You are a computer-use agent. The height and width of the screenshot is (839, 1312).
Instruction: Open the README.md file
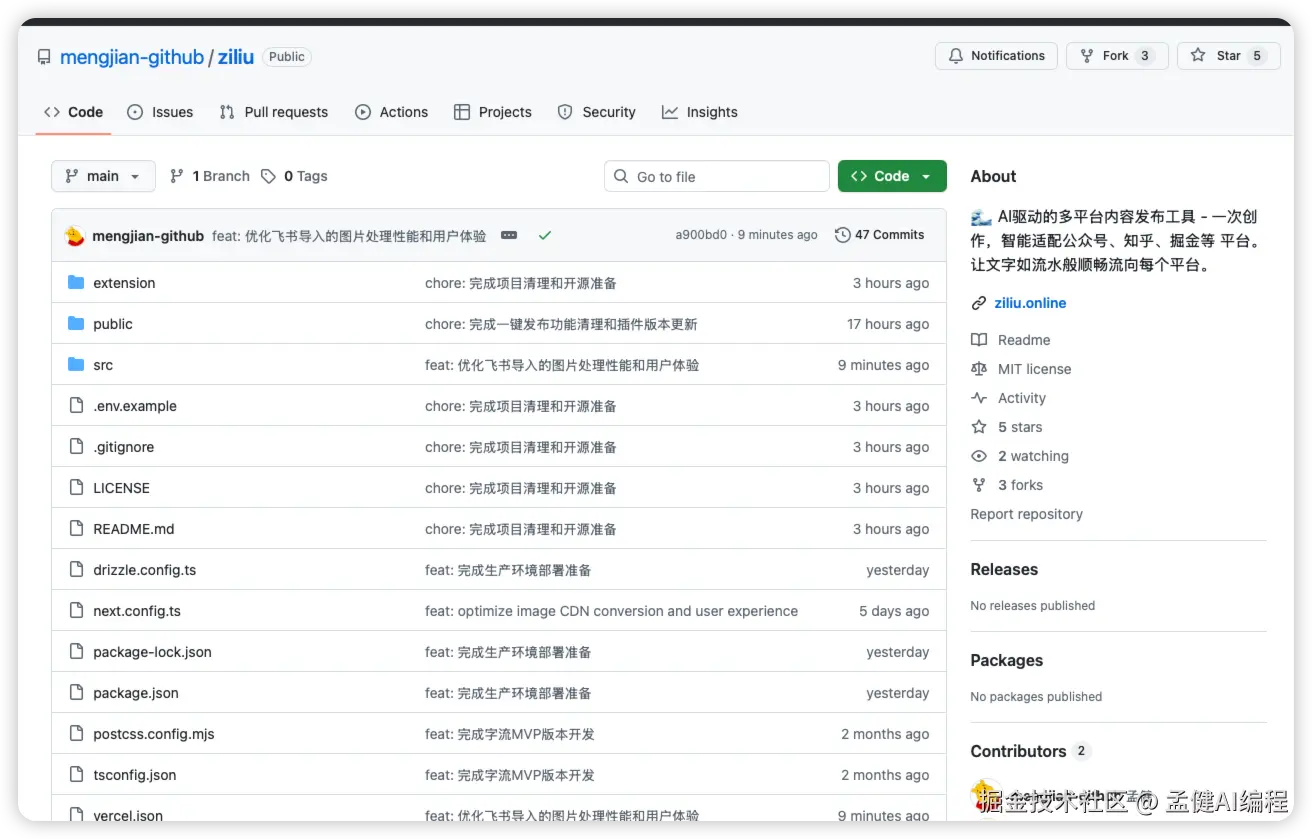point(134,529)
